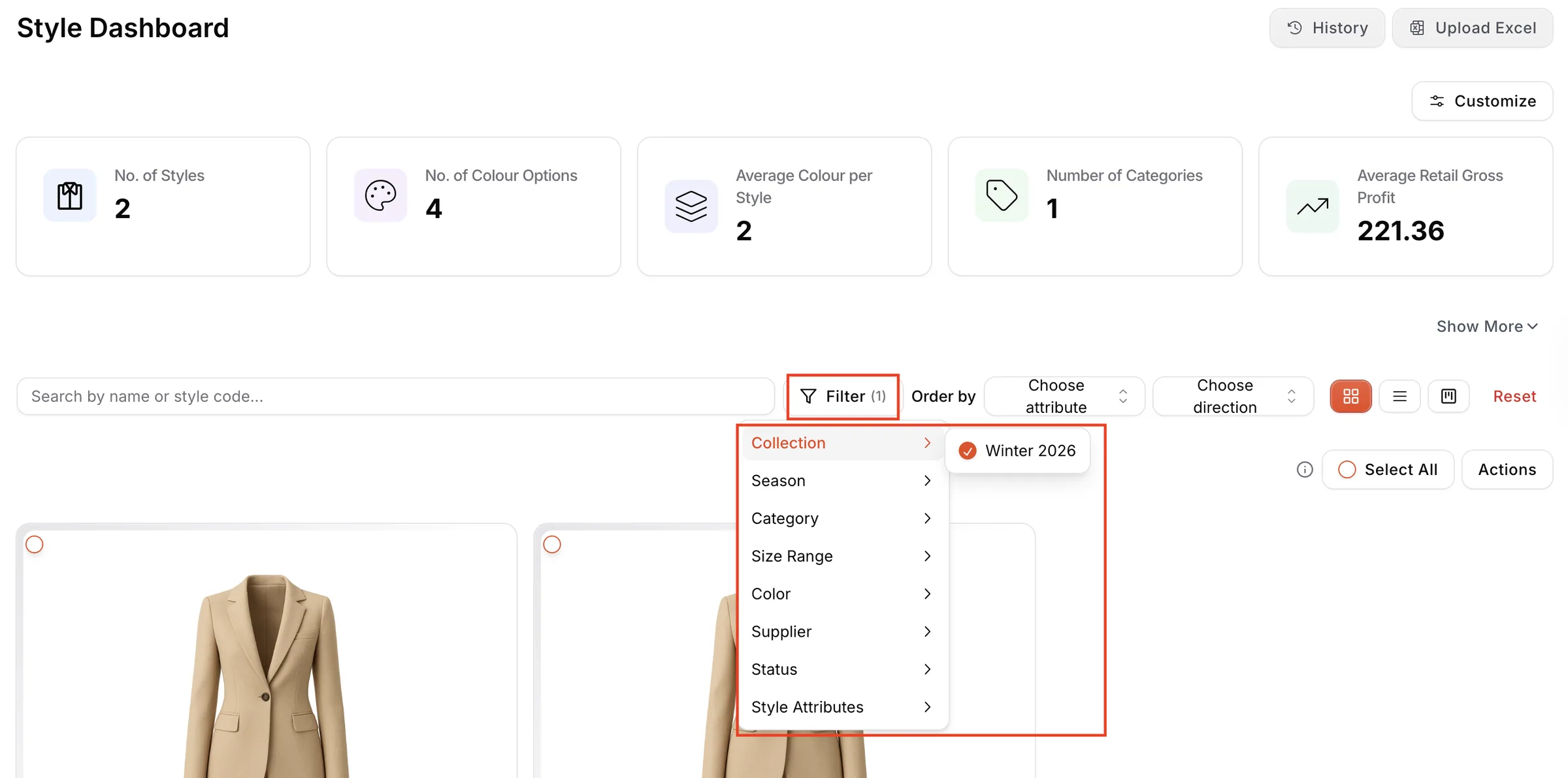
Task: Click the palette icon in Colour Options card
Action: (380, 195)
